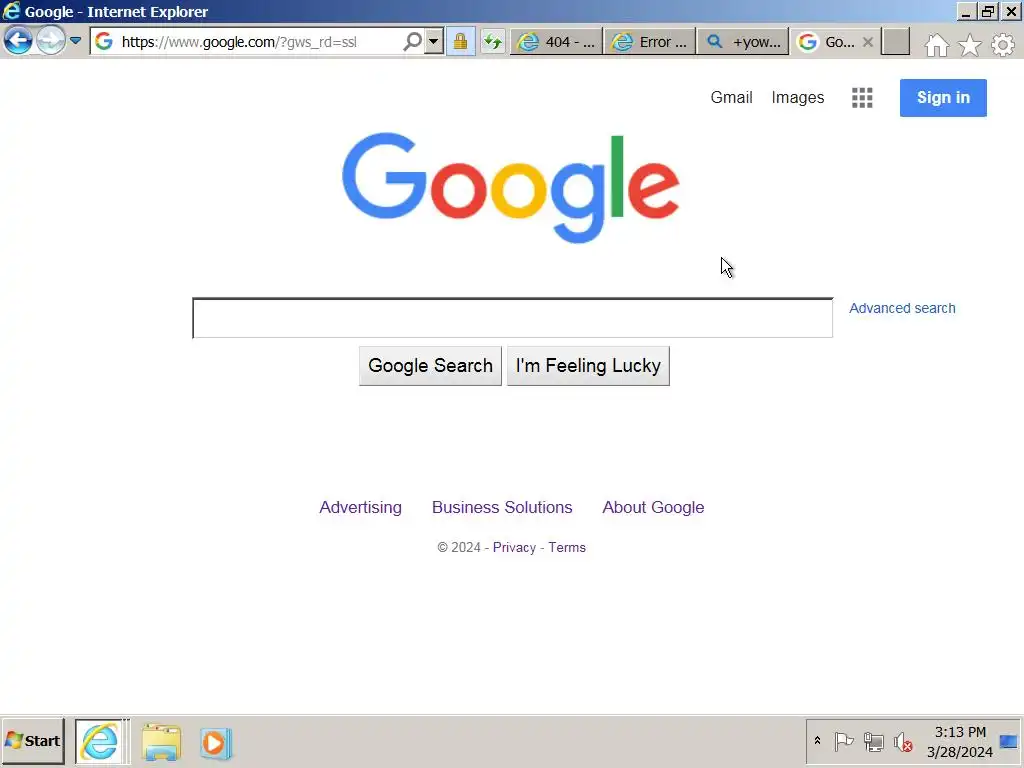Open the Business Solutions link

(x=502, y=507)
